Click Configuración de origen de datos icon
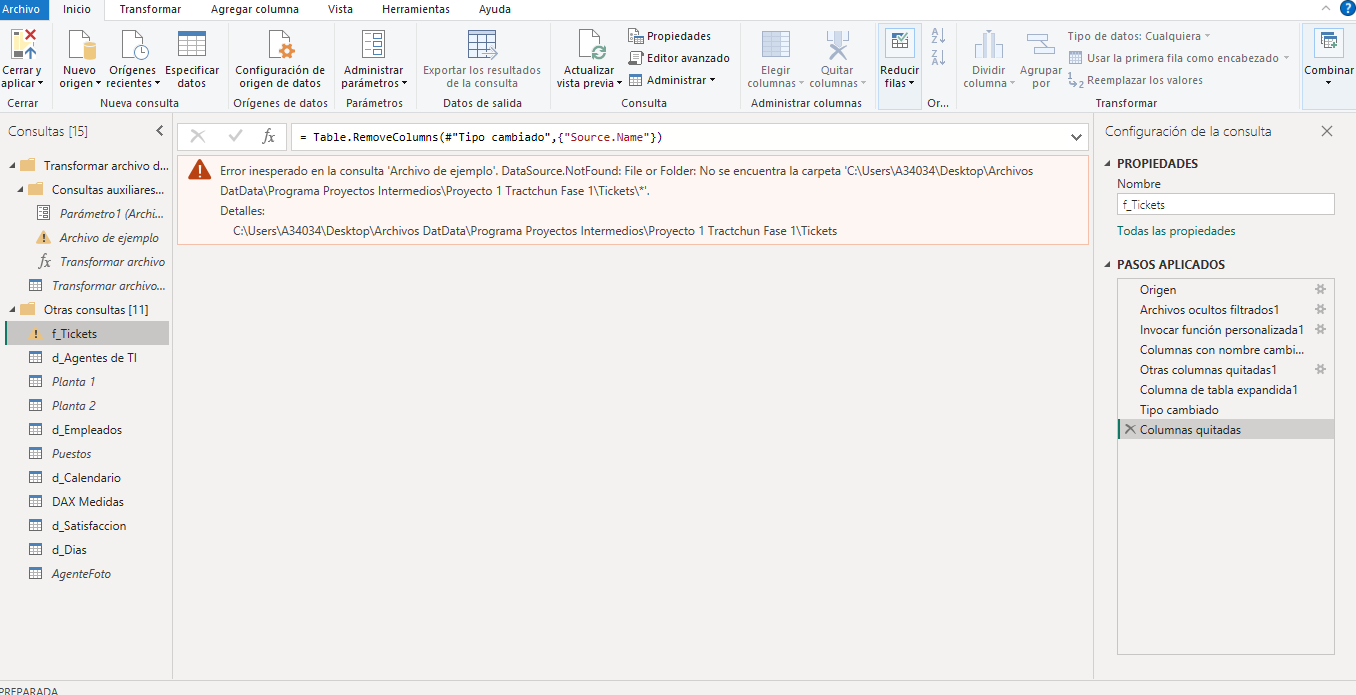Viewport: 1356px width, 695px height. tap(279, 45)
